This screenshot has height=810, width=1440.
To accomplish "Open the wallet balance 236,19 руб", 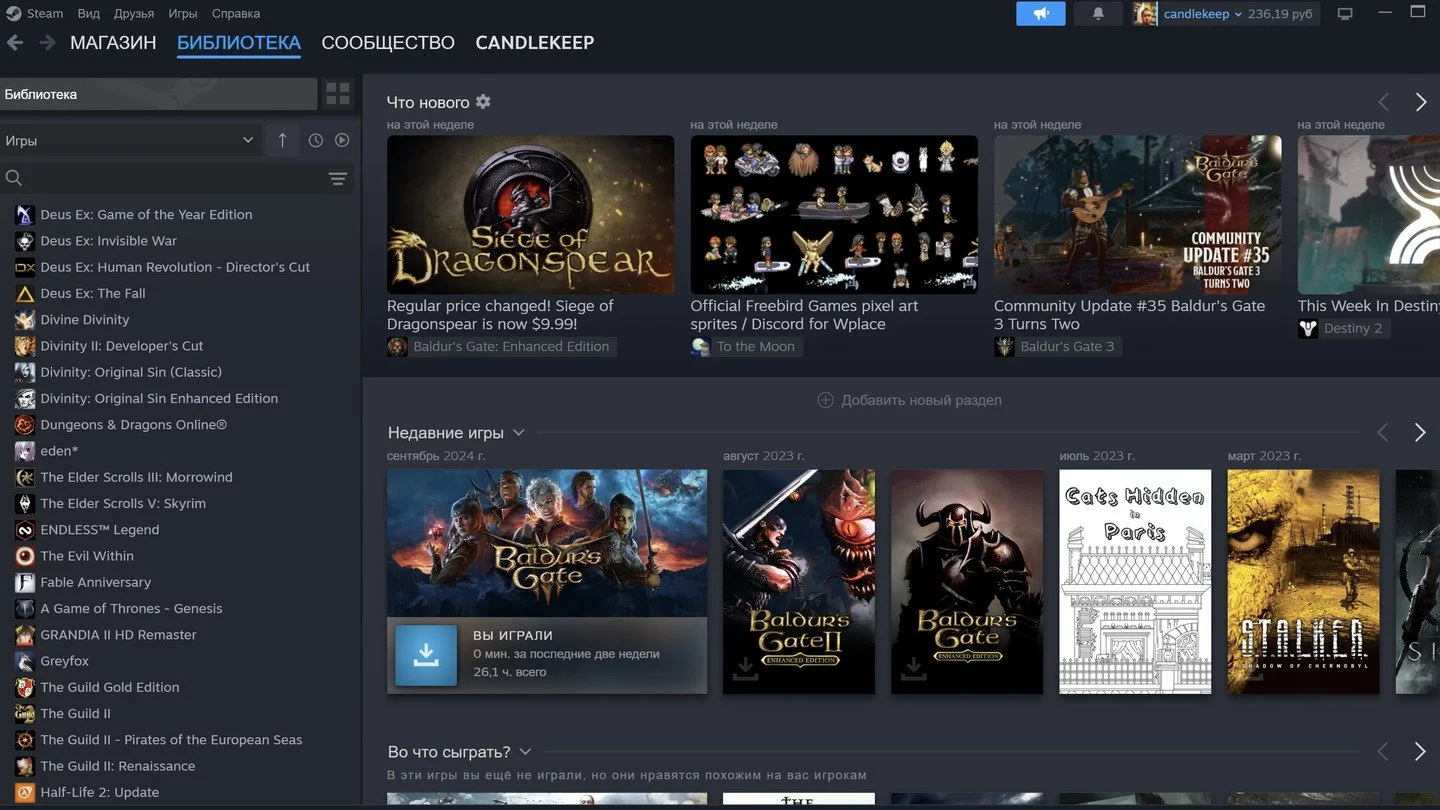I will pyautogui.click(x=1280, y=14).
